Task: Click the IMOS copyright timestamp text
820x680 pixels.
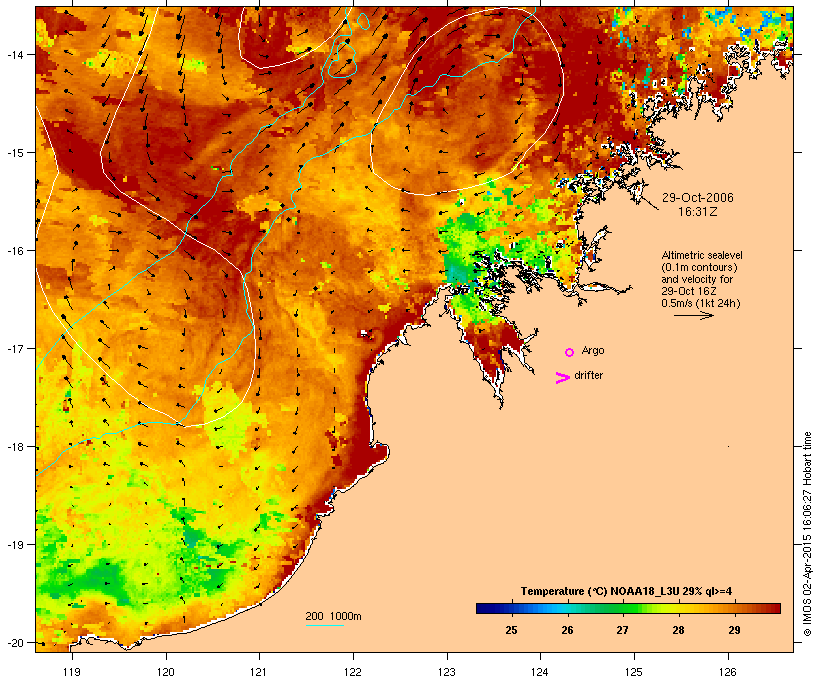Action: click(x=808, y=534)
